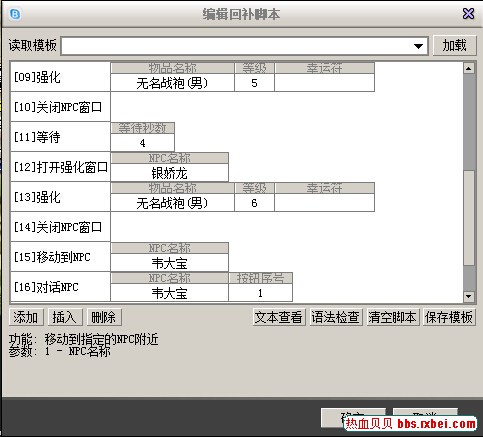Click the 删除 button

pyautogui.click(x=103, y=317)
